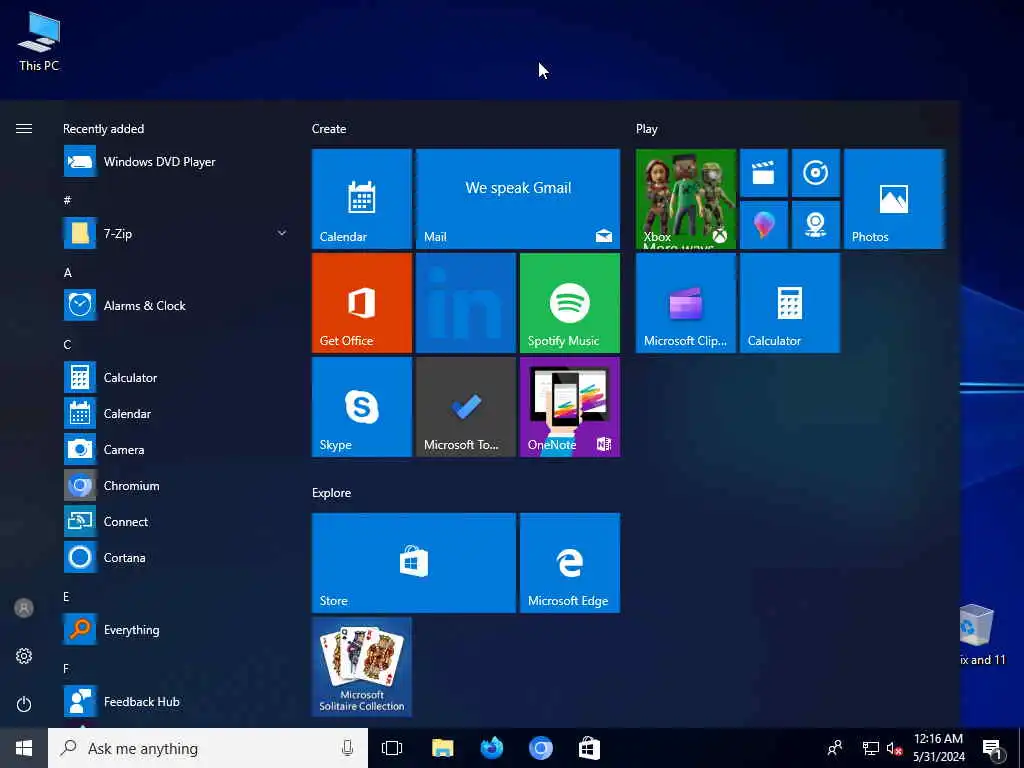Open Settings gear in Start menu
This screenshot has width=1024, height=768.
pos(24,656)
